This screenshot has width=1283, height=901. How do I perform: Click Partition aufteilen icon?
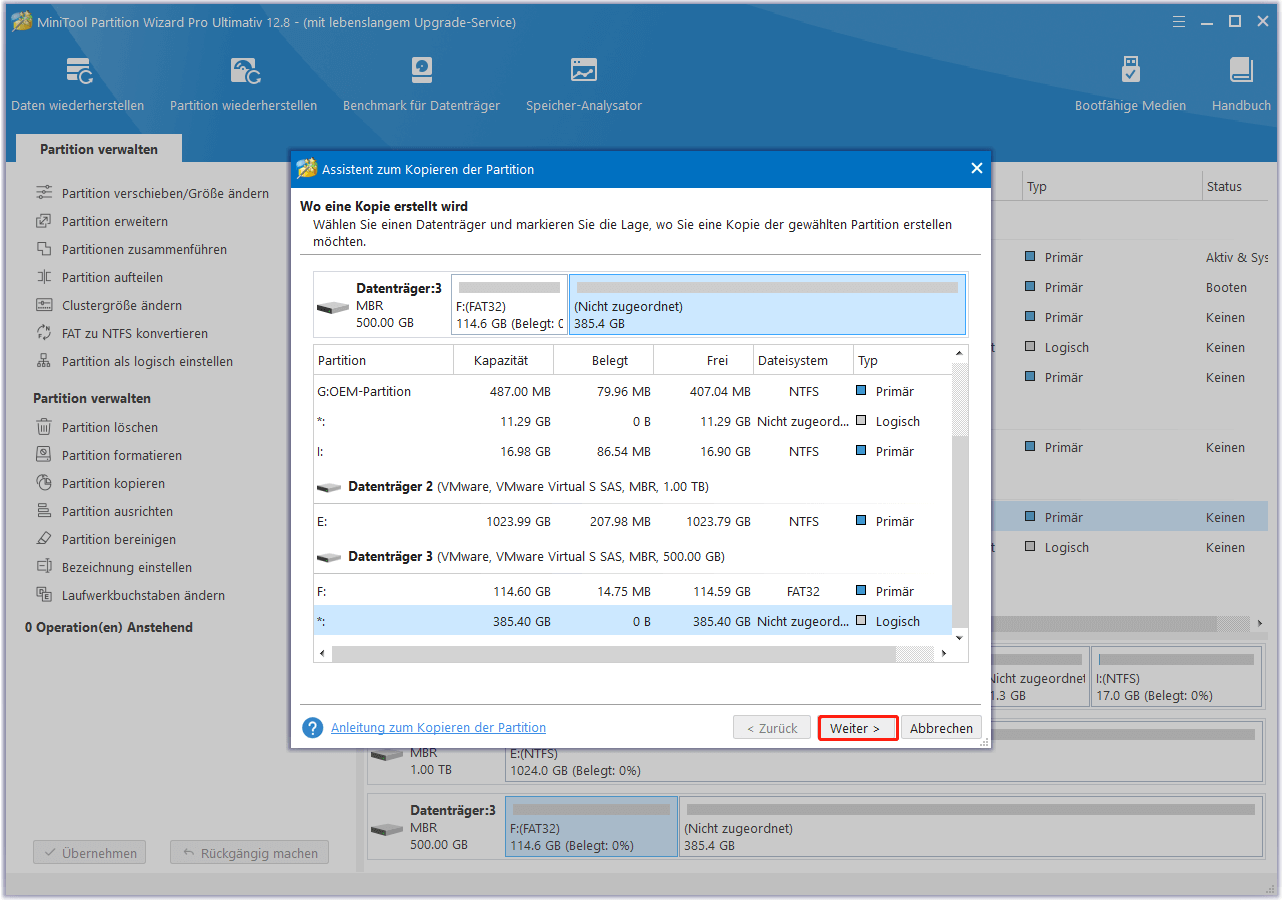tap(44, 277)
